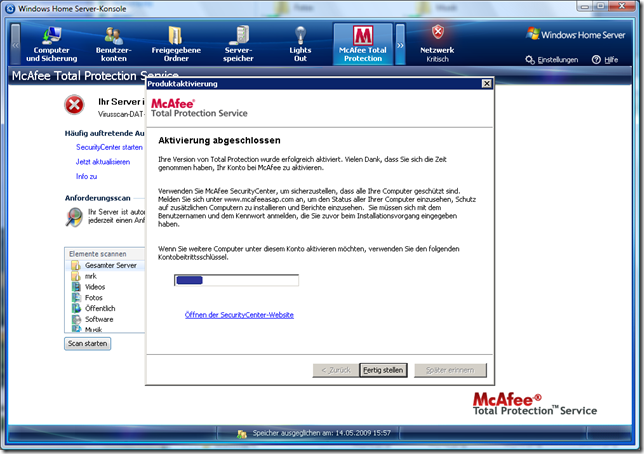This screenshot has height=454, width=644.
Task: Click the Zurück button
Action: 336,370
